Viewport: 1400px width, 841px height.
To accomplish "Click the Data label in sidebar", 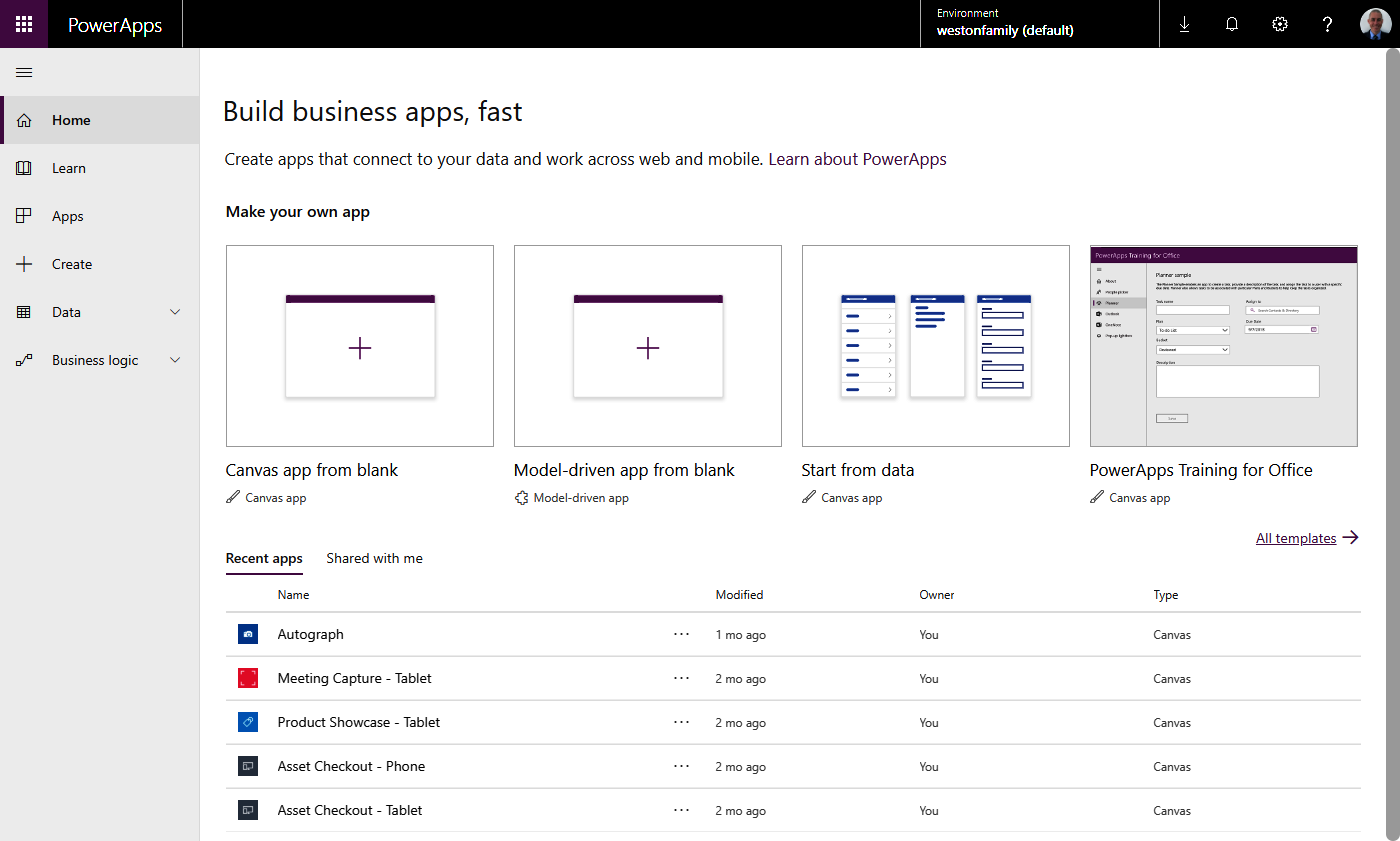I will click(x=66, y=312).
